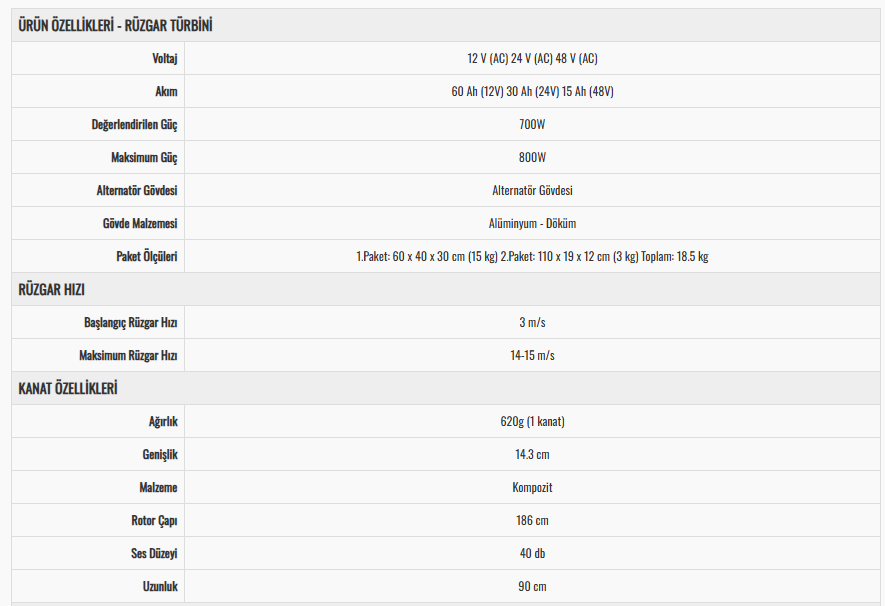Select the Maksimum Güç label
The height and width of the screenshot is (606, 885).
tap(144, 157)
